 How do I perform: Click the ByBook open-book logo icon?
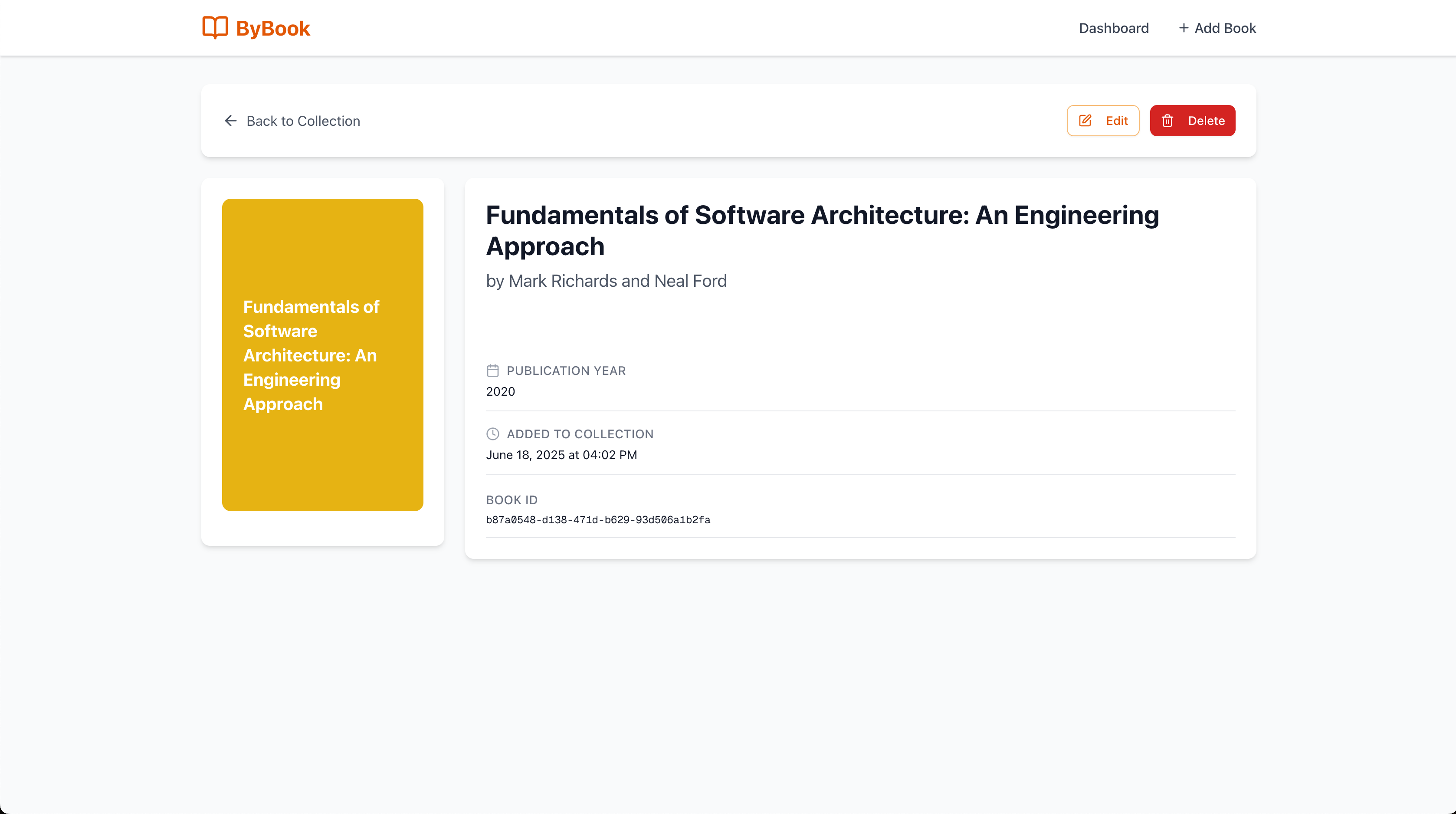[215, 28]
